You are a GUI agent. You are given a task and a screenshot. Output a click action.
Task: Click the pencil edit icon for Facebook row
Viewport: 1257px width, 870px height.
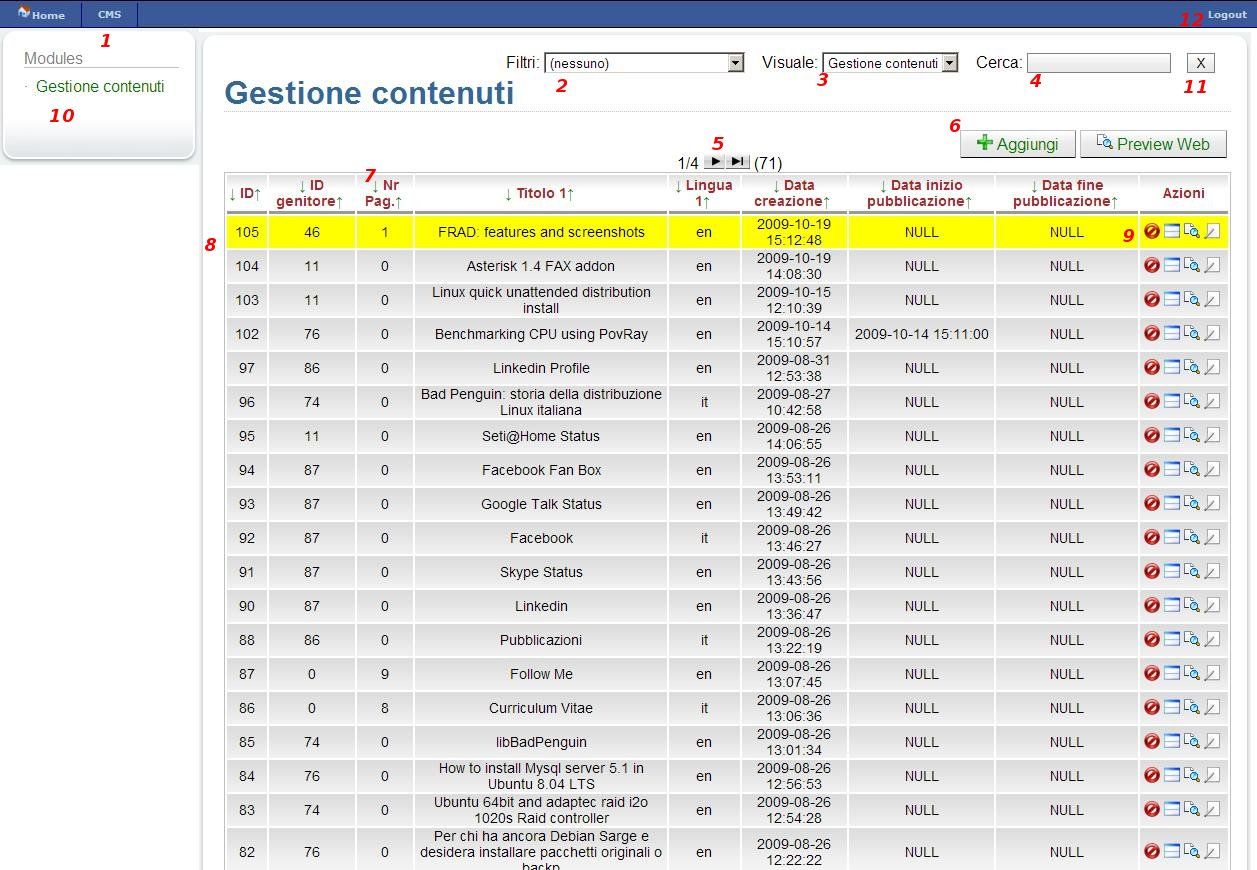[1212, 538]
